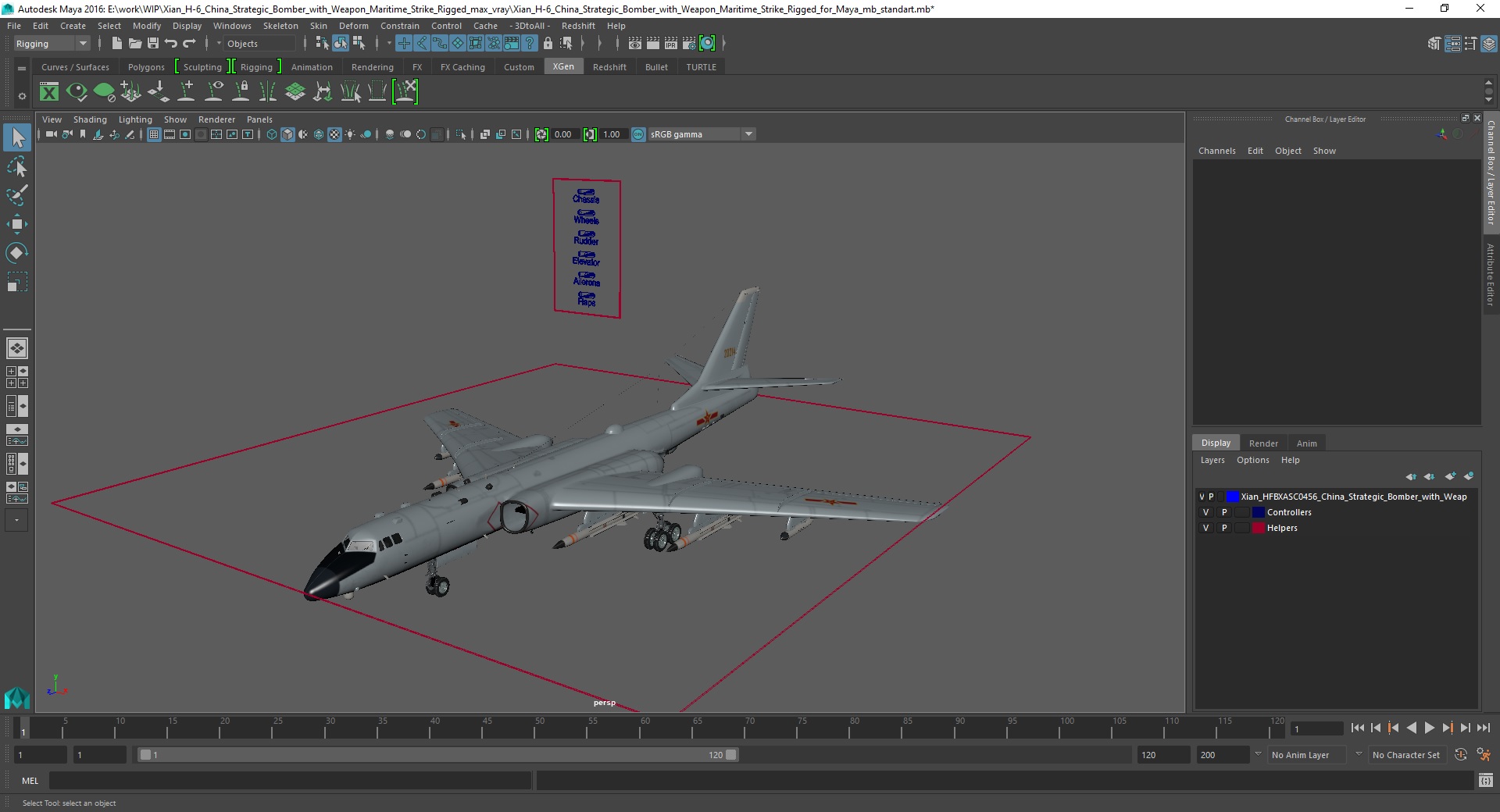Image resolution: width=1500 pixels, height=812 pixels.
Task: Click the Undo arrow icon
Action: [171, 44]
